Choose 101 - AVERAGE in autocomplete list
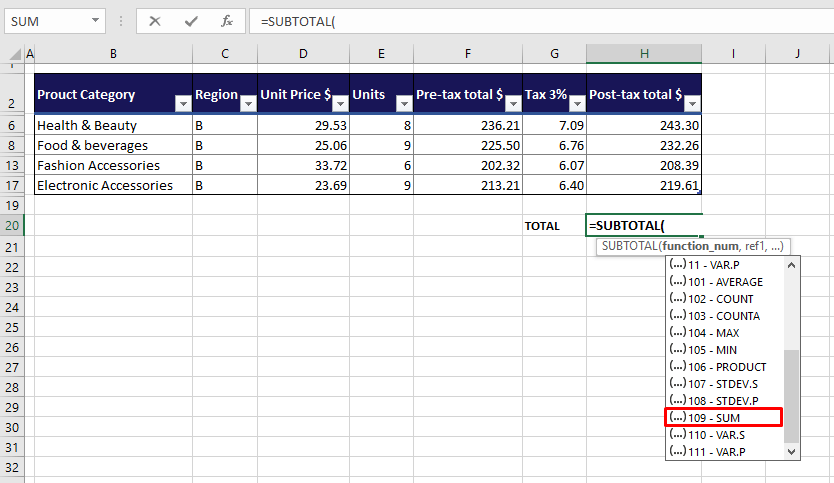 (x=723, y=282)
